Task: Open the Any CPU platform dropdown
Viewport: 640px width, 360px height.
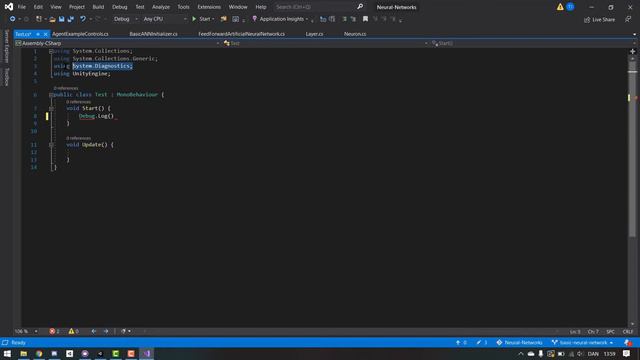Action: [x=165, y=19]
